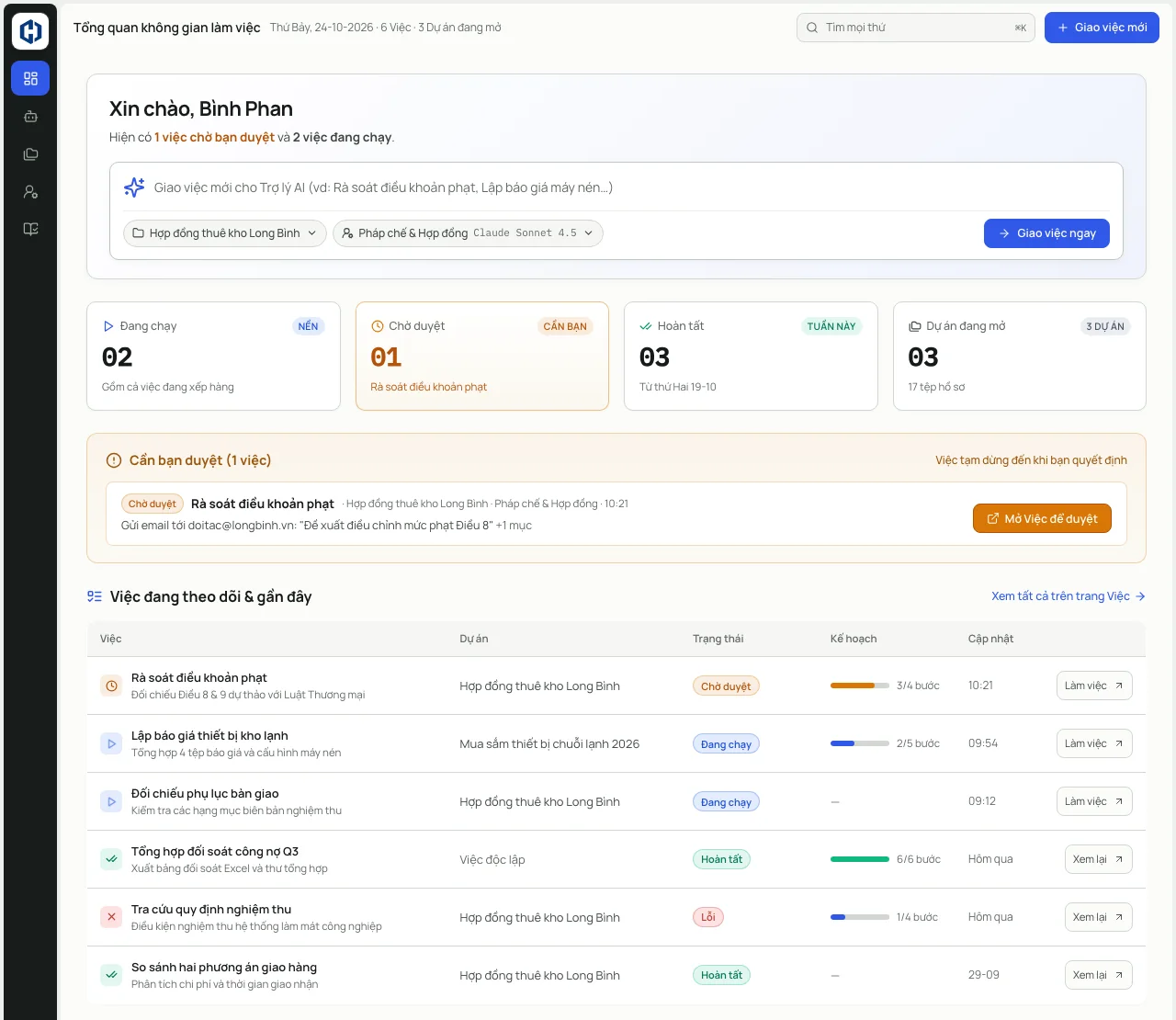Click Giao việc ngay button
1176x1020 pixels.
1046,233
